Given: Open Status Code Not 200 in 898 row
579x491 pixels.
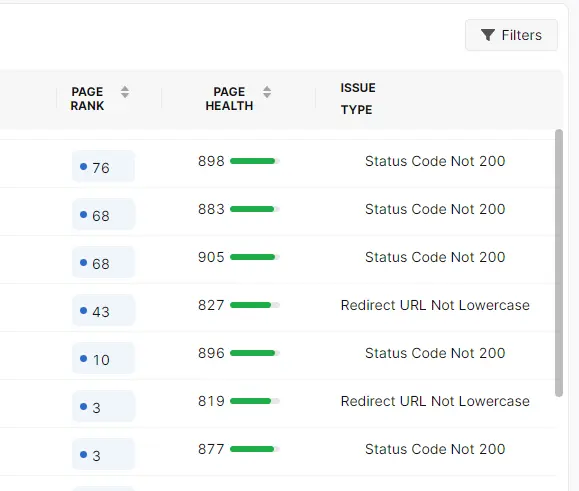Looking at the screenshot, I should pos(435,161).
